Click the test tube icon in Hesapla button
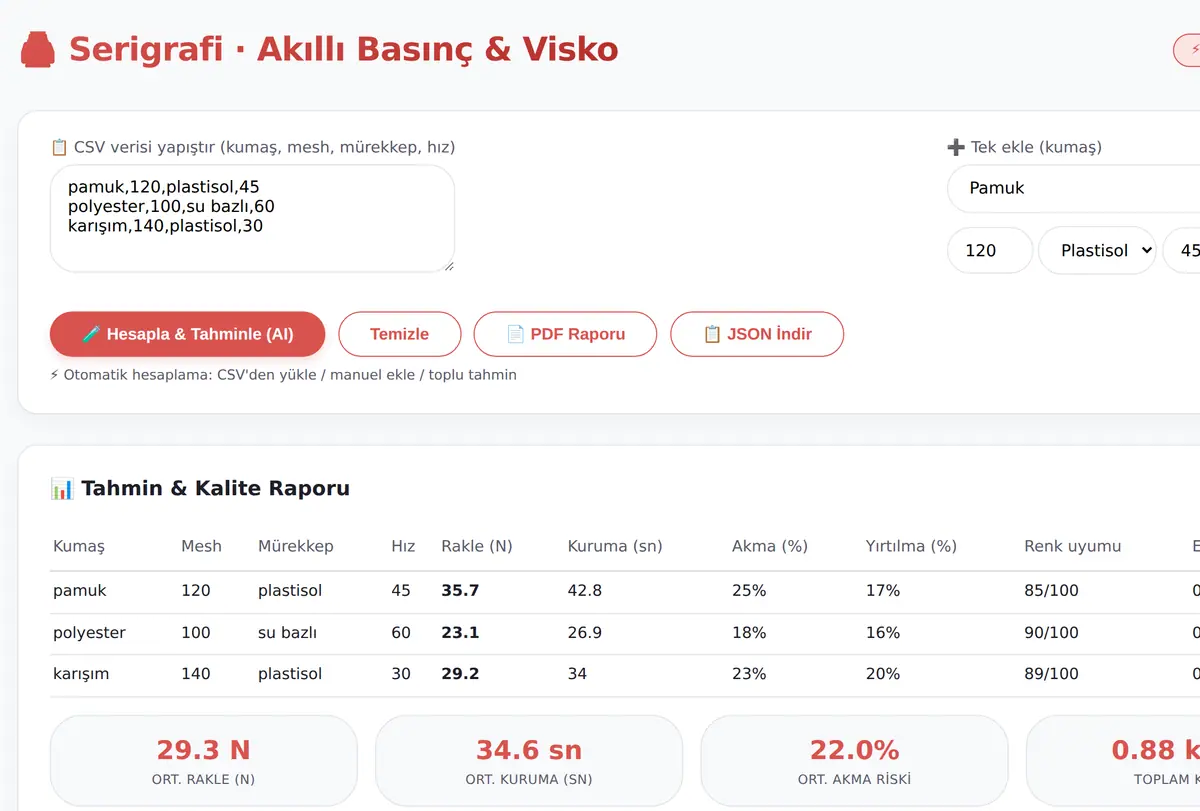The image size is (1200, 811). 91,334
